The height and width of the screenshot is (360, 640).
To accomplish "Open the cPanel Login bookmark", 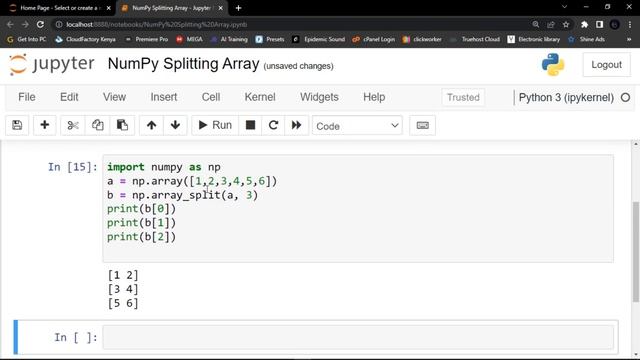I will coord(374,39).
